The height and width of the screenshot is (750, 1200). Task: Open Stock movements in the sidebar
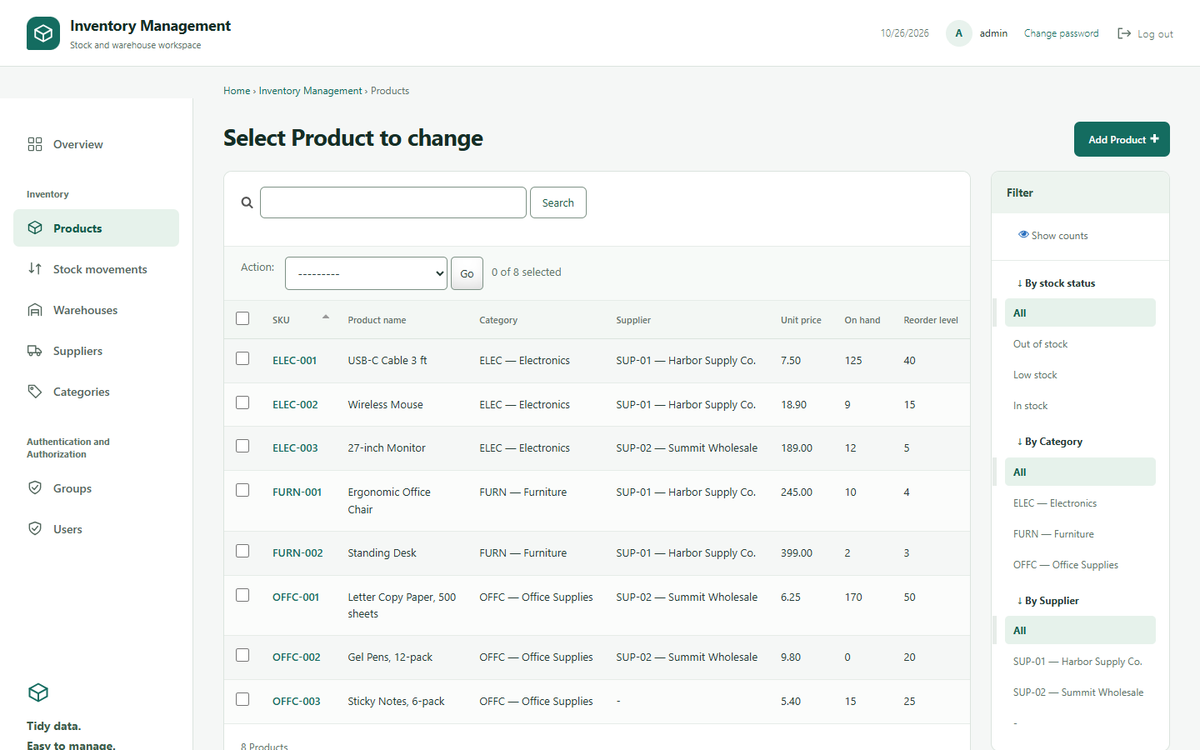tap(96, 269)
